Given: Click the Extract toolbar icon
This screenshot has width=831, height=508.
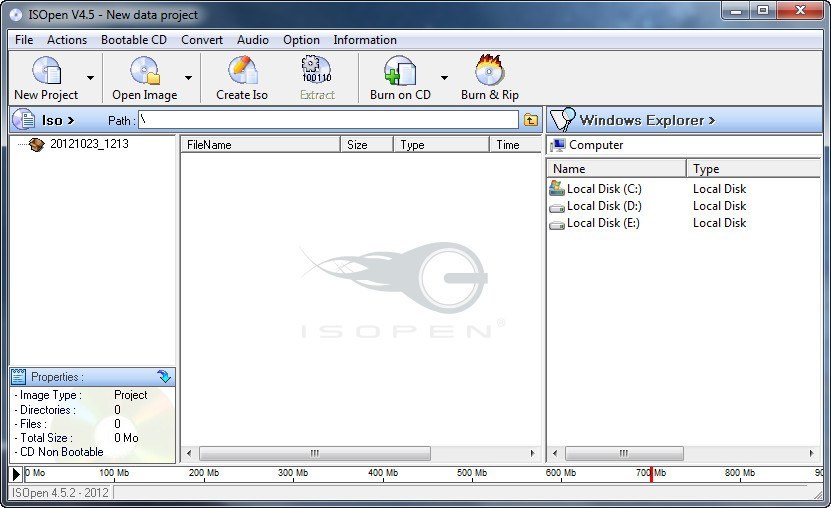Looking at the screenshot, I should coord(317,69).
